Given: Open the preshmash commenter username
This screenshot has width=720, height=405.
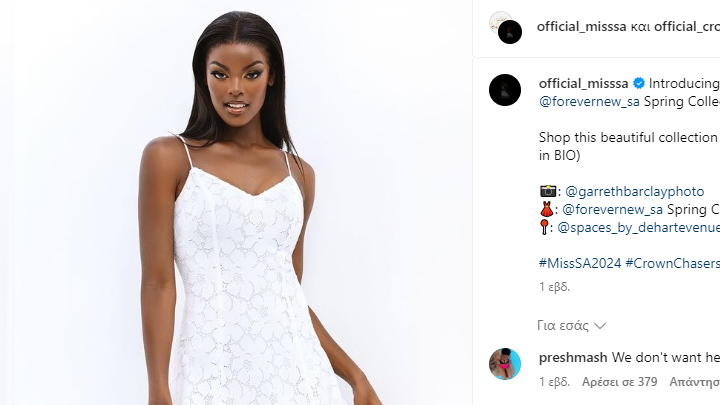Looking at the screenshot, I should (x=573, y=357).
